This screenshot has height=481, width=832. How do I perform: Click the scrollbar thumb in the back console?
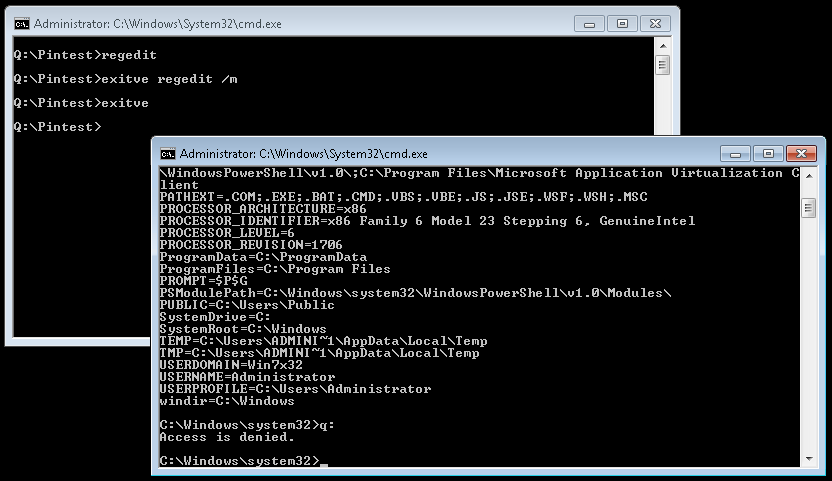pyautogui.click(x=662, y=66)
